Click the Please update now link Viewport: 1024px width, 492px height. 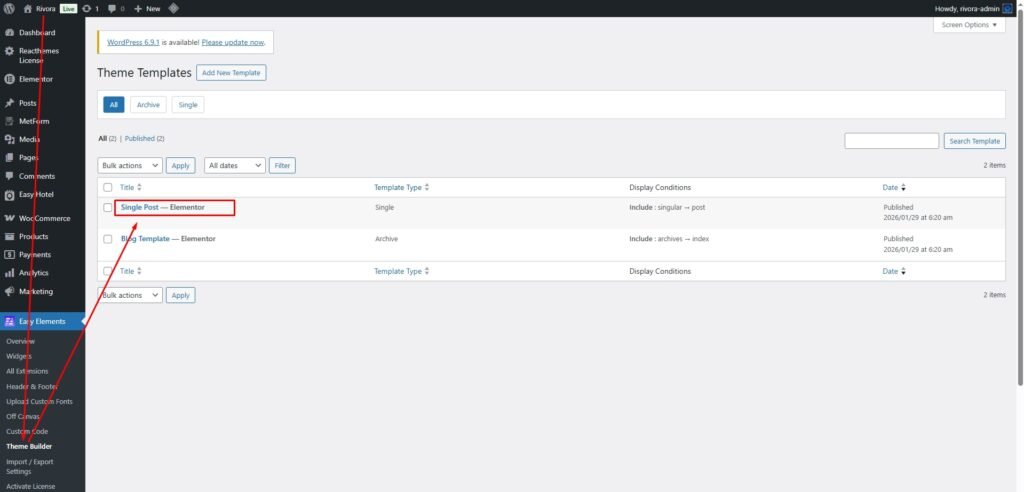tap(233, 43)
